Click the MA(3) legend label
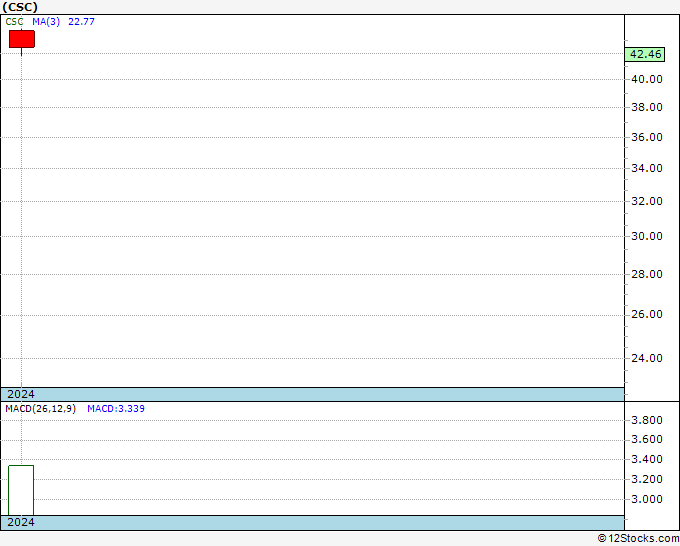The width and height of the screenshot is (680, 546). point(46,22)
